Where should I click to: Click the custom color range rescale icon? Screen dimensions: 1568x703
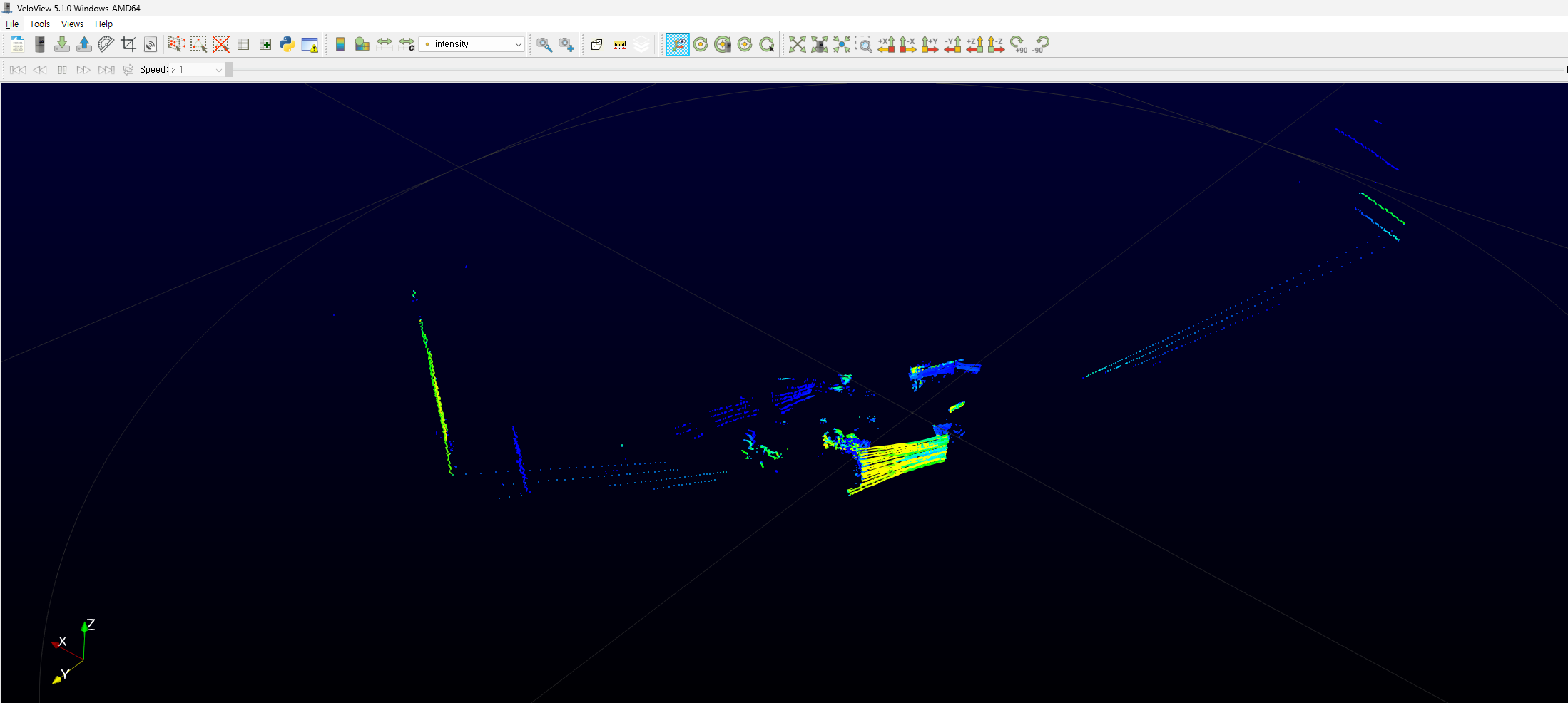coord(407,44)
